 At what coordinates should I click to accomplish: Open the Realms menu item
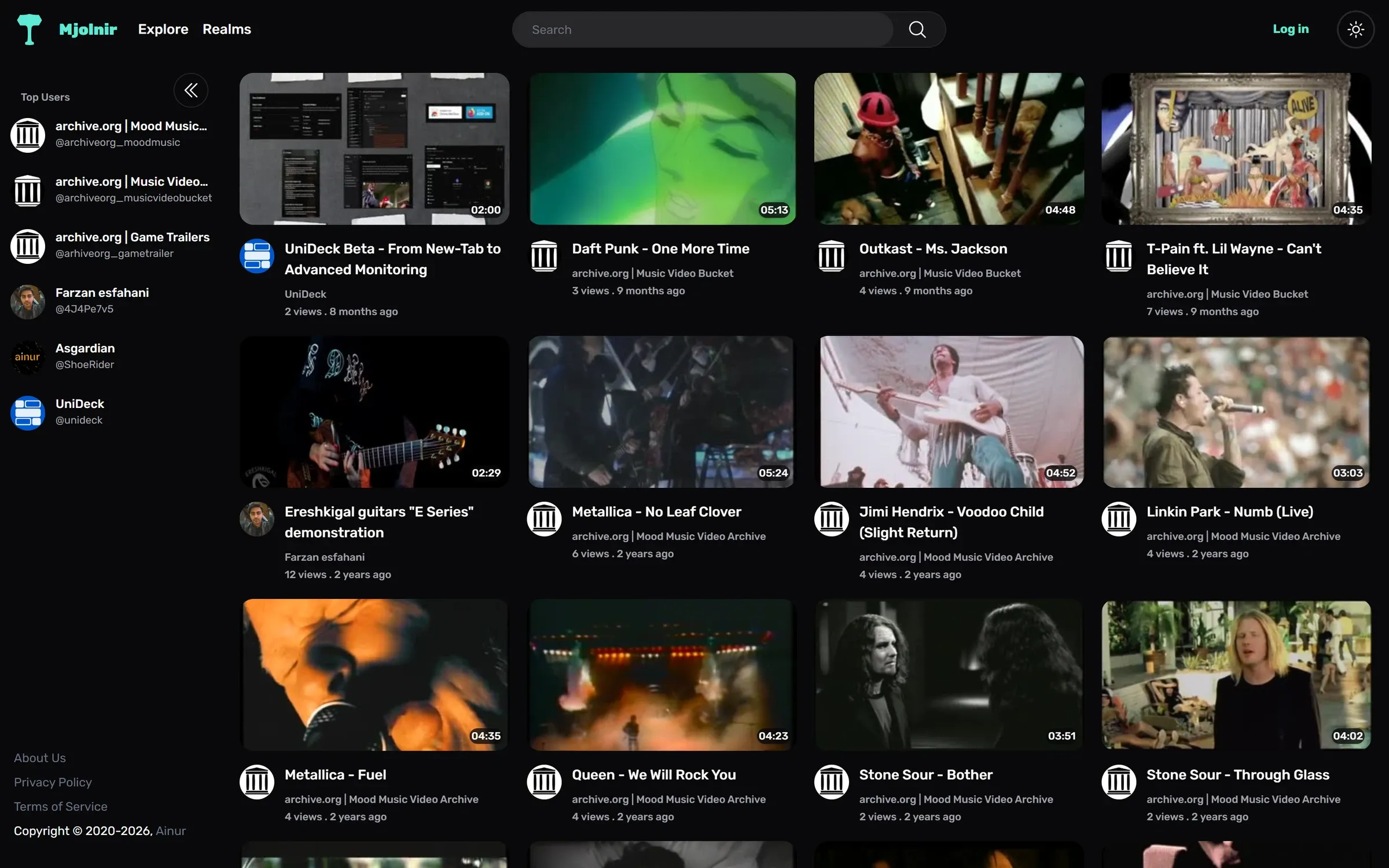pos(227,29)
